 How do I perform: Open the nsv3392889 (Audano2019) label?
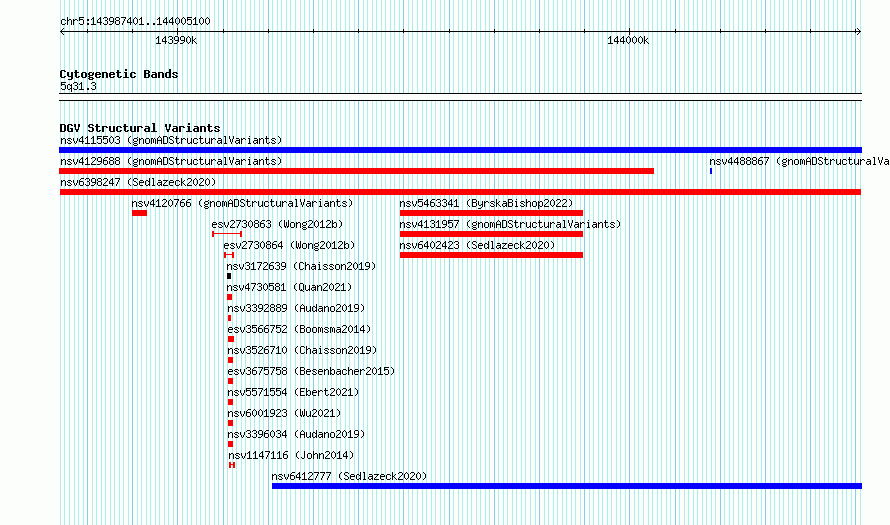tap(296, 308)
